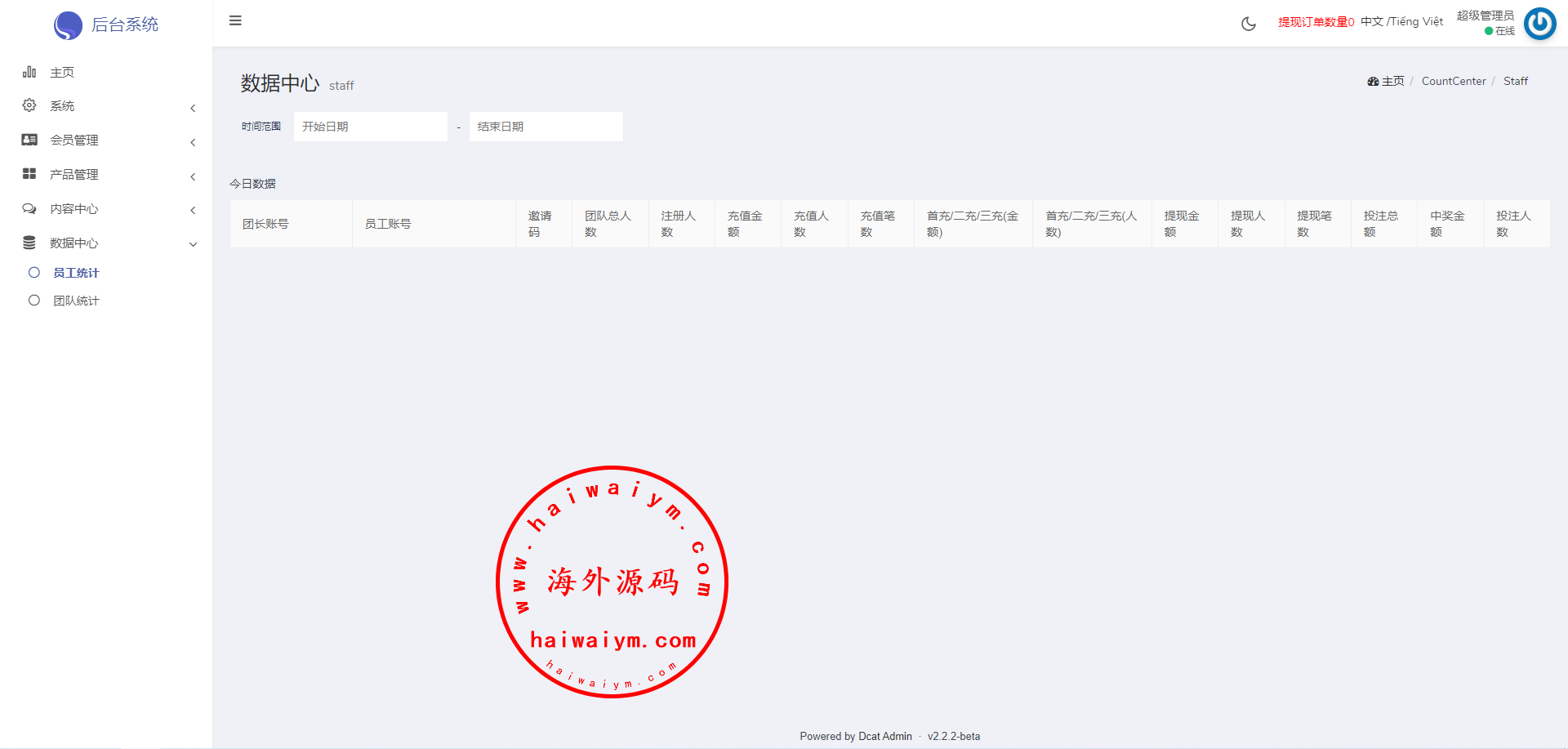Click the bar chart icon beside 主页
The height and width of the screenshot is (749, 1568).
(x=29, y=72)
